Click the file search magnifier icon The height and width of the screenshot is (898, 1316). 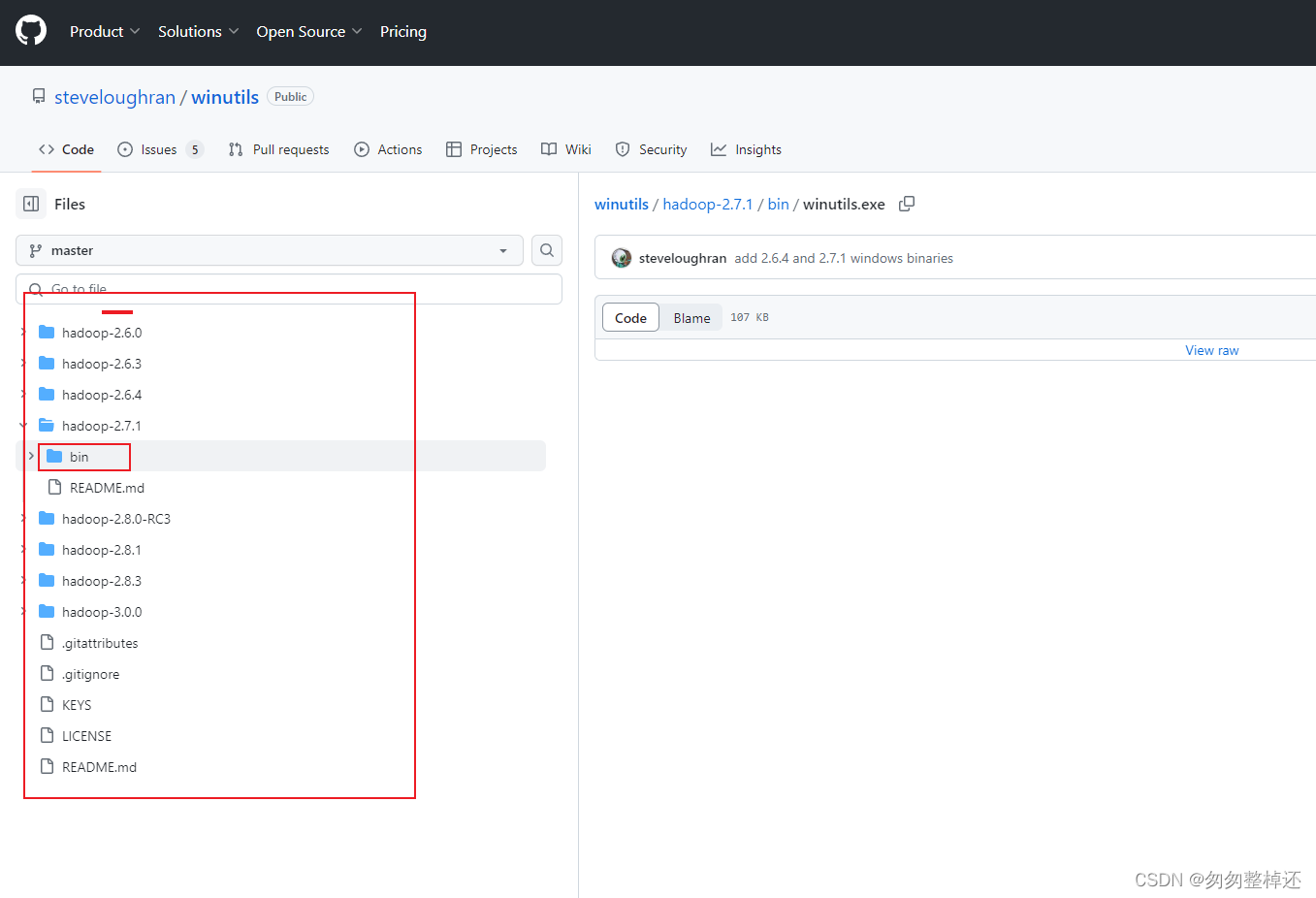[546, 249]
